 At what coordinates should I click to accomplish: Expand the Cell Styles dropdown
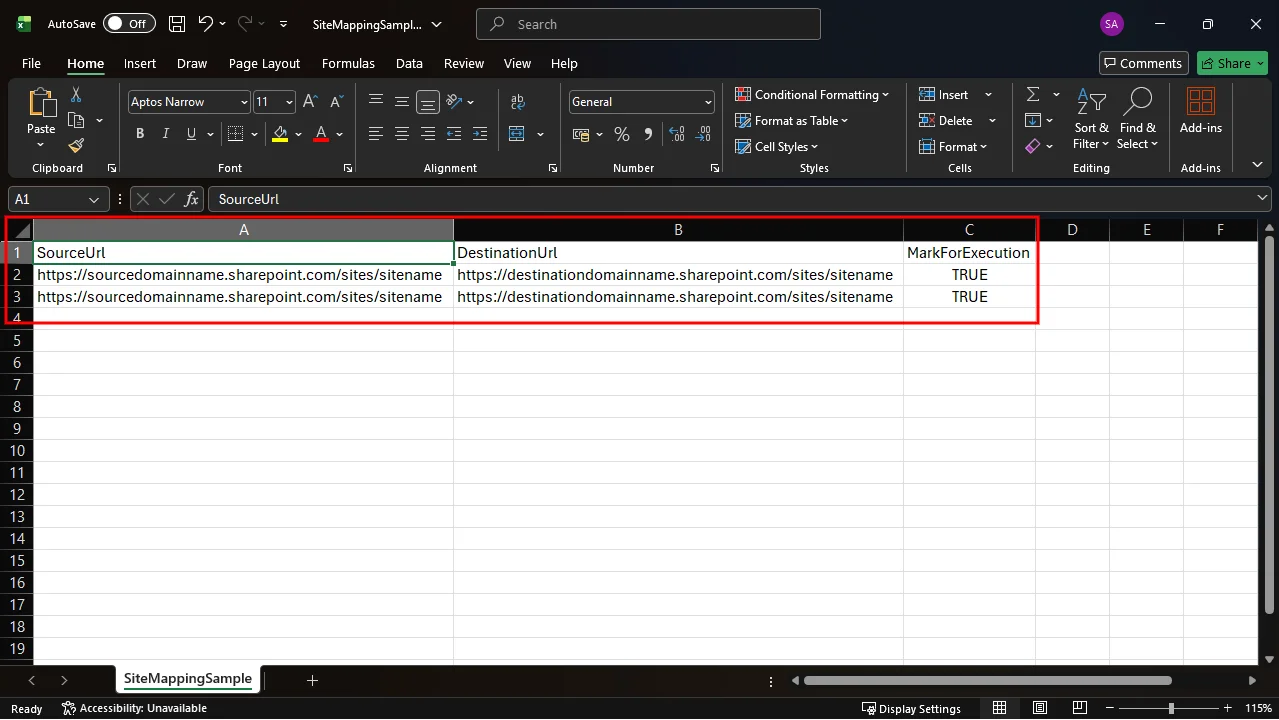tap(777, 147)
